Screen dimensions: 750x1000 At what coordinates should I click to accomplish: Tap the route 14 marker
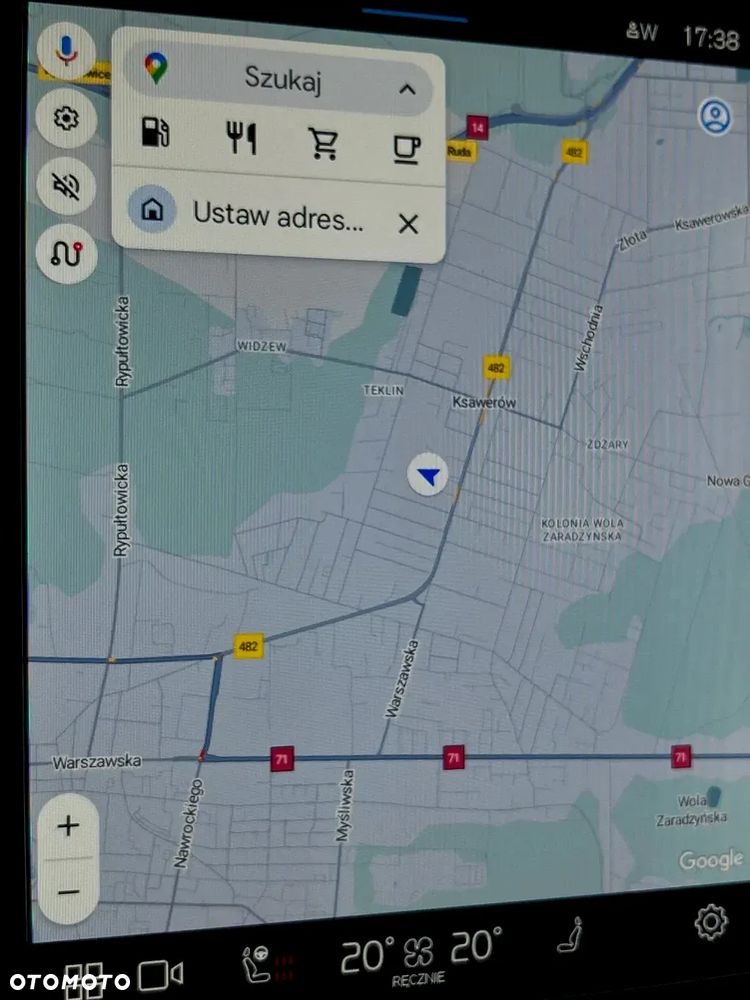pyautogui.click(x=477, y=128)
